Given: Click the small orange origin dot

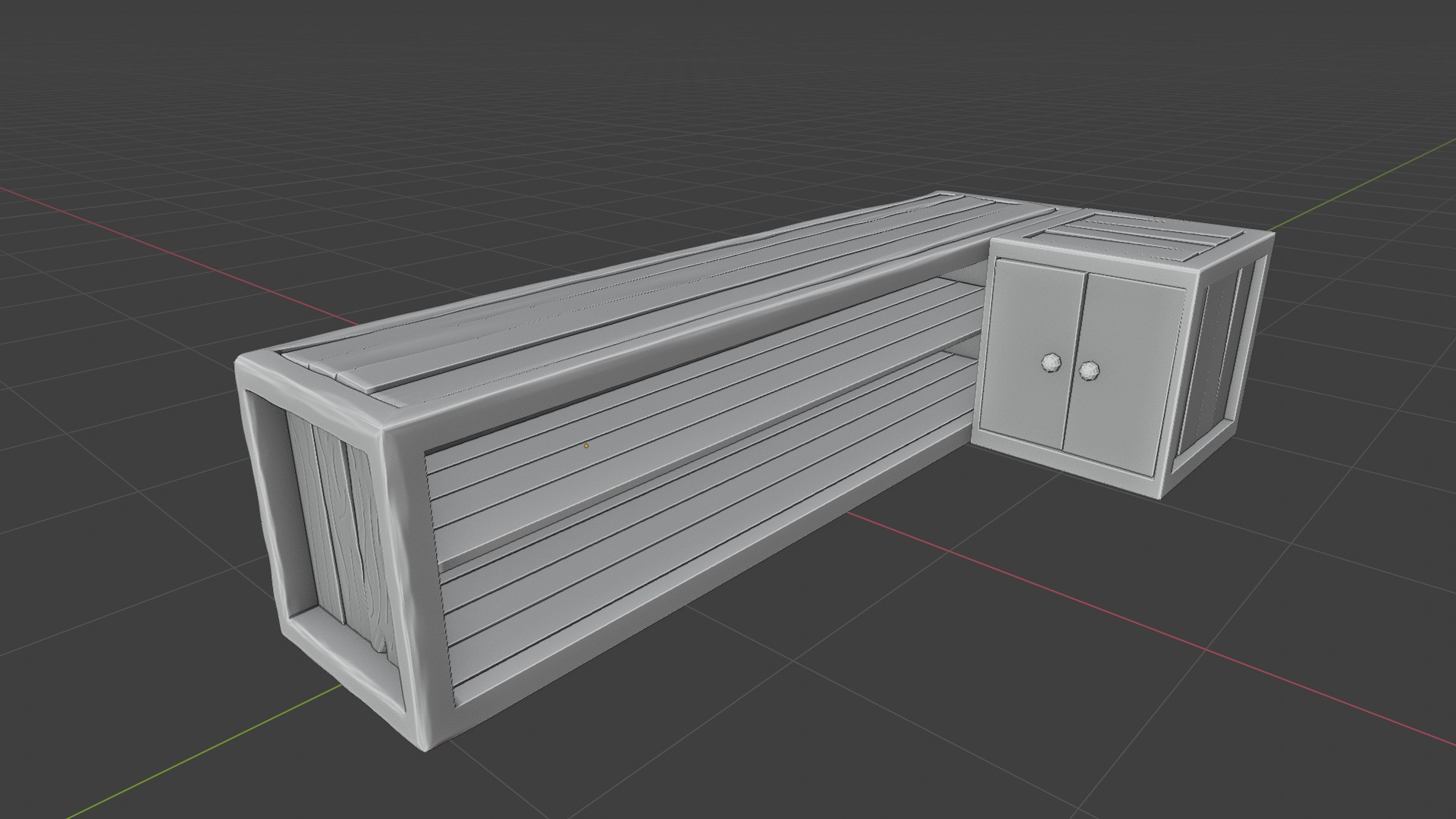Looking at the screenshot, I should pyautogui.click(x=585, y=446).
